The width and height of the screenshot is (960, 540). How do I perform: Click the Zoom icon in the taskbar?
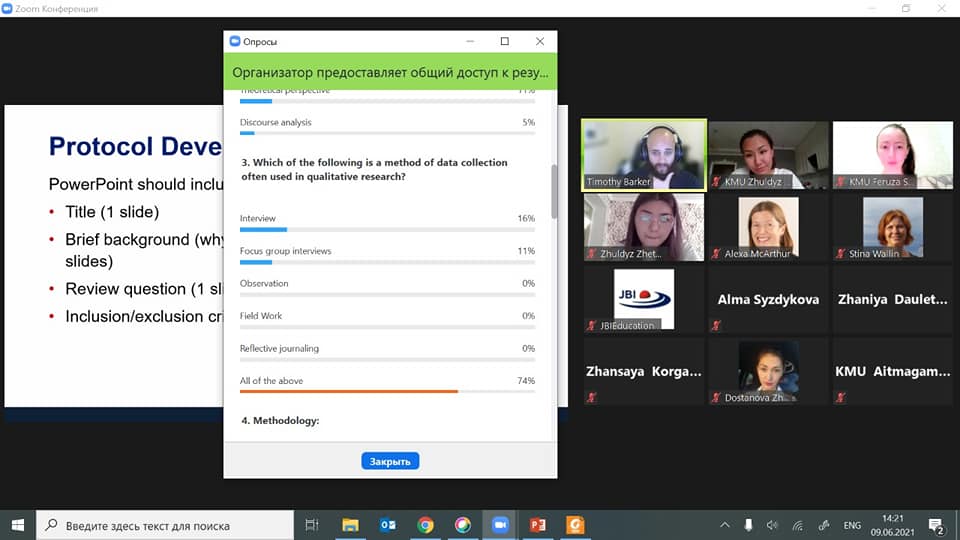(500, 525)
